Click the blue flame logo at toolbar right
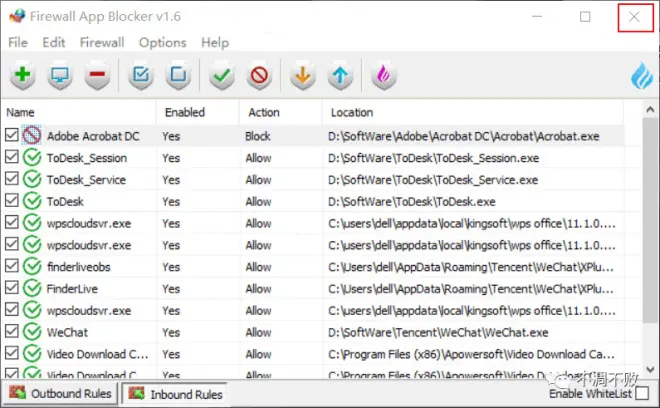 [x=641, y=76]
